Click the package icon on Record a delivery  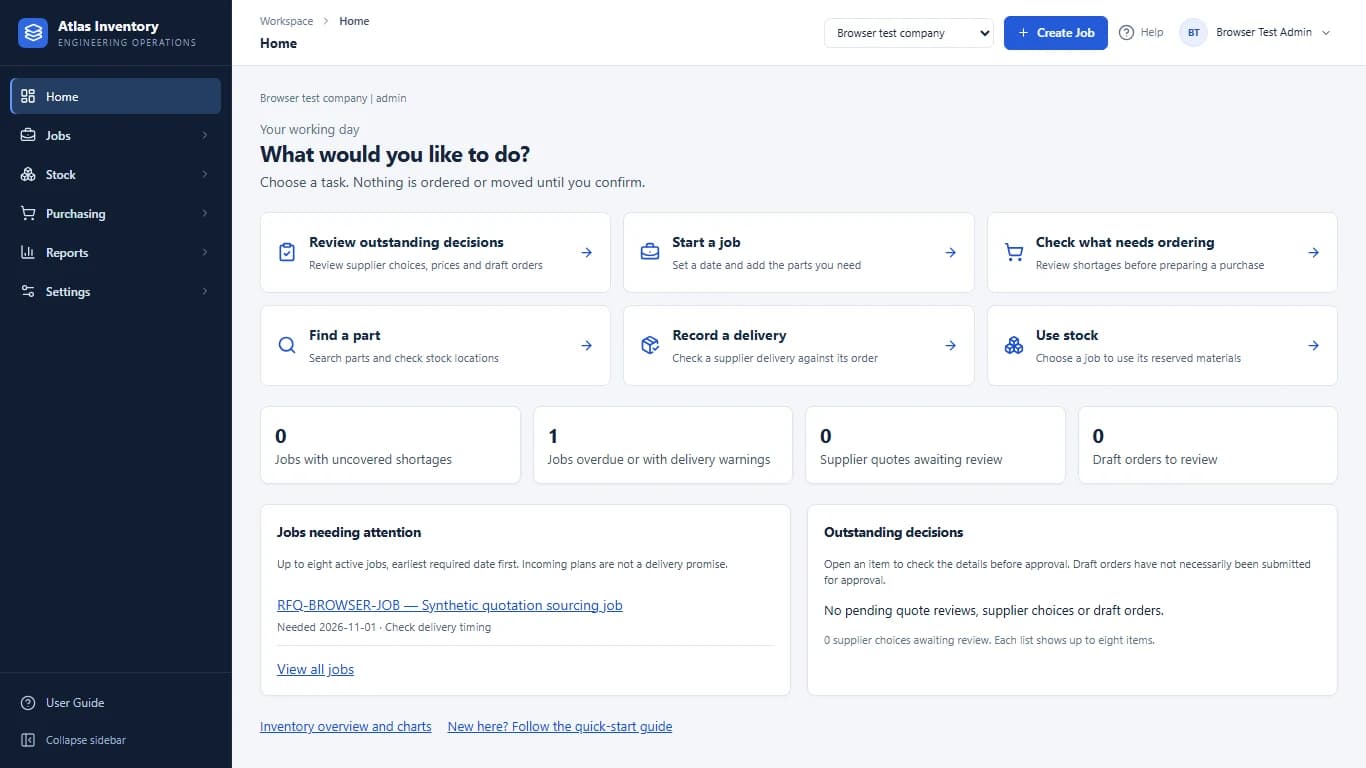coord(650,345)
